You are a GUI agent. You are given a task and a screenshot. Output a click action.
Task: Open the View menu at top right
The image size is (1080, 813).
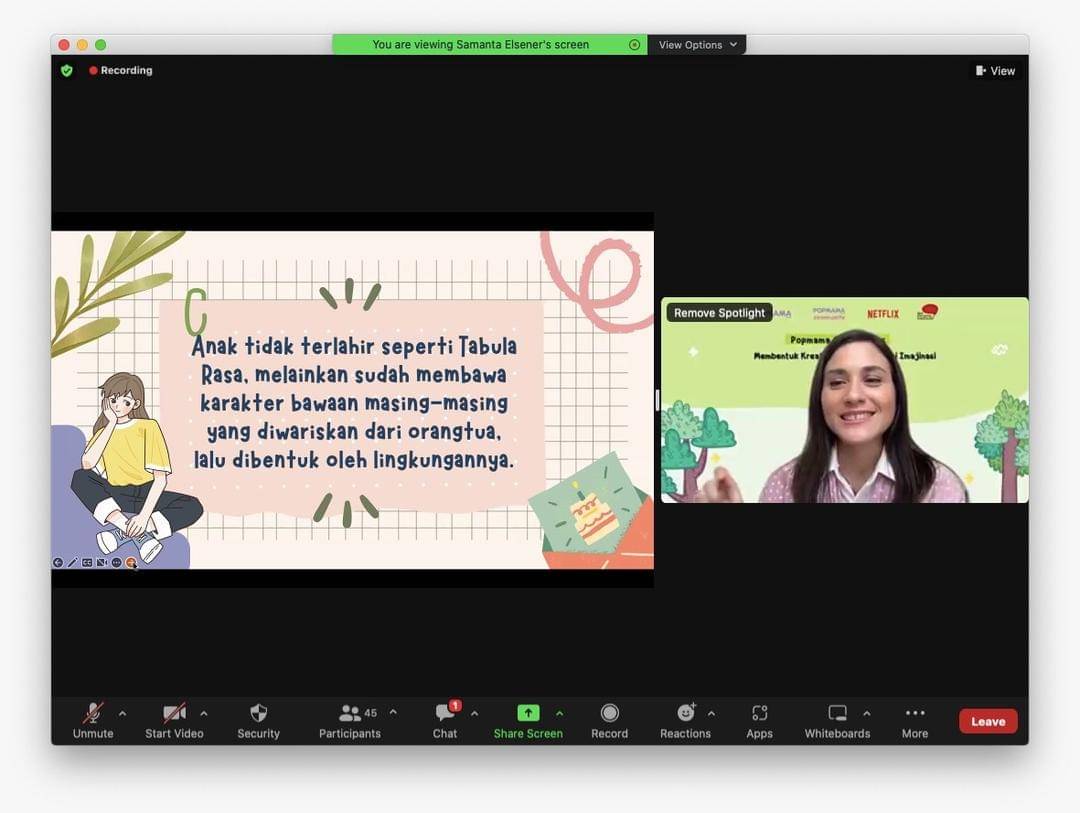click(995, 70)
